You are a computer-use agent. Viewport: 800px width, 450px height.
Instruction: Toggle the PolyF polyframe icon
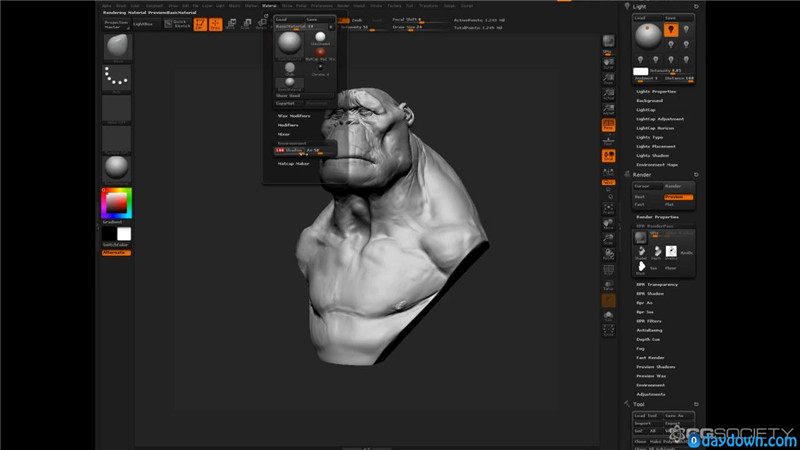(608, 270)
